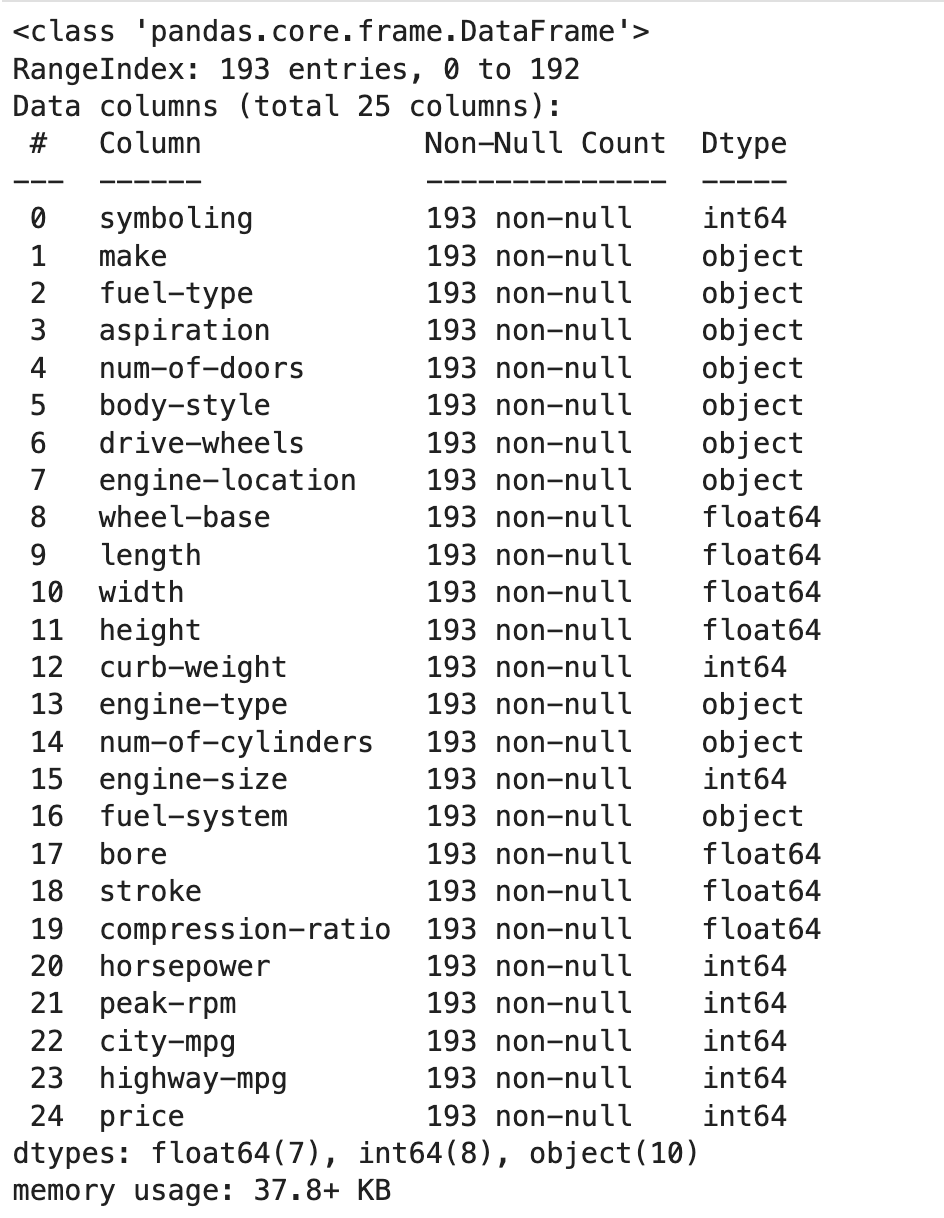Select the 'body-style' column text
Image resolution: width=944 pixels, height=1218 pixels.
pos(184,406)
